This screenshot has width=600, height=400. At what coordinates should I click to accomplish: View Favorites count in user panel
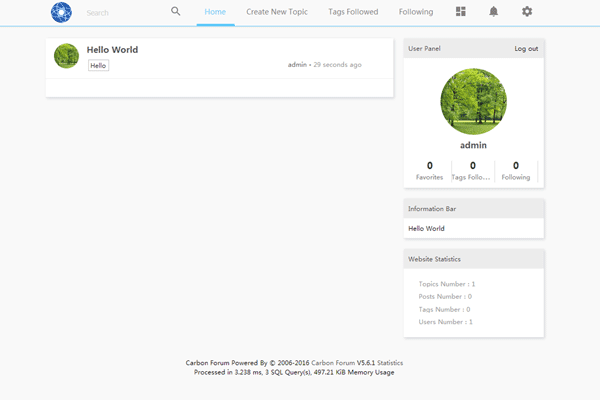429,170
